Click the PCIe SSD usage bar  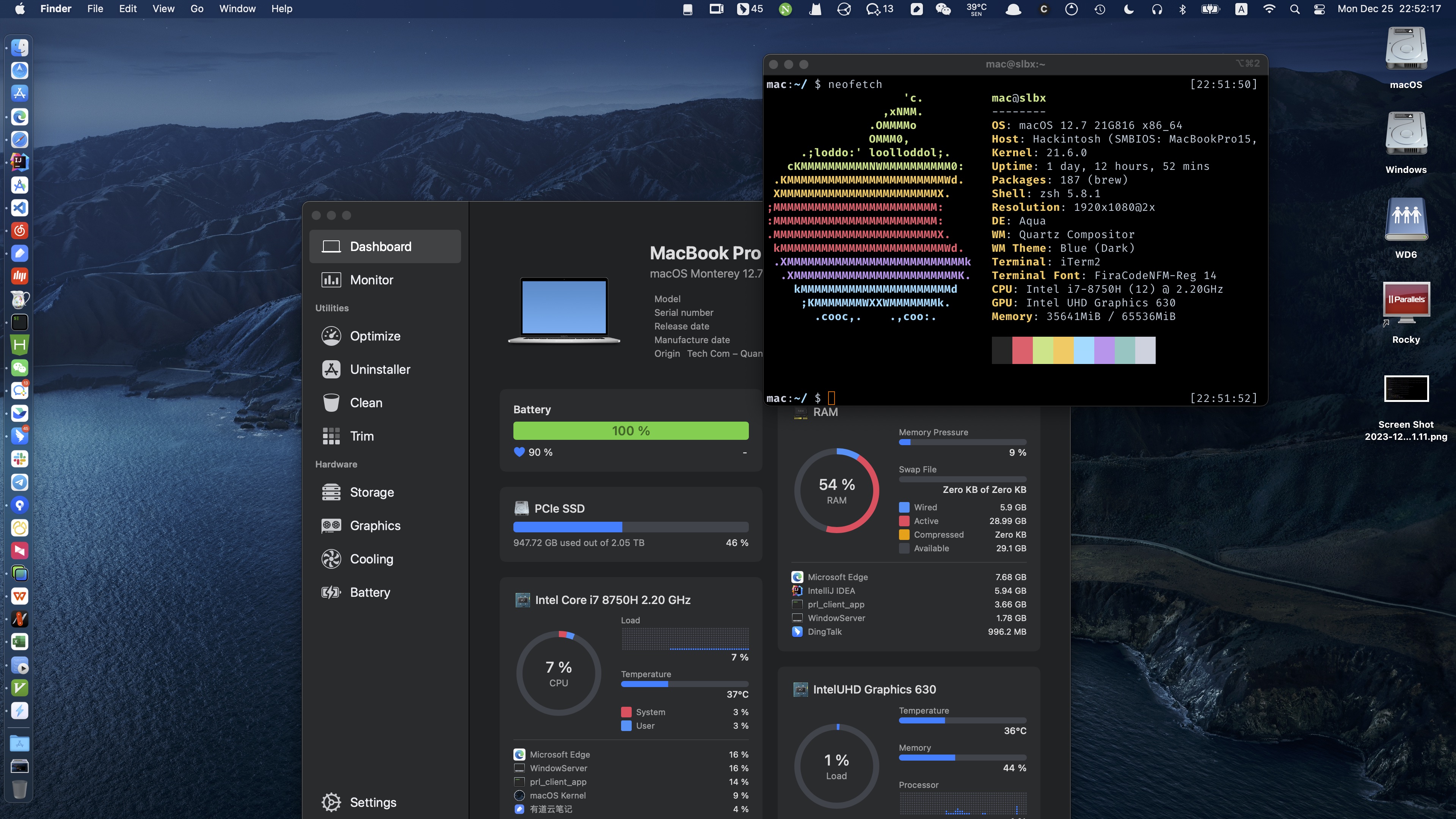click(631, 527)
